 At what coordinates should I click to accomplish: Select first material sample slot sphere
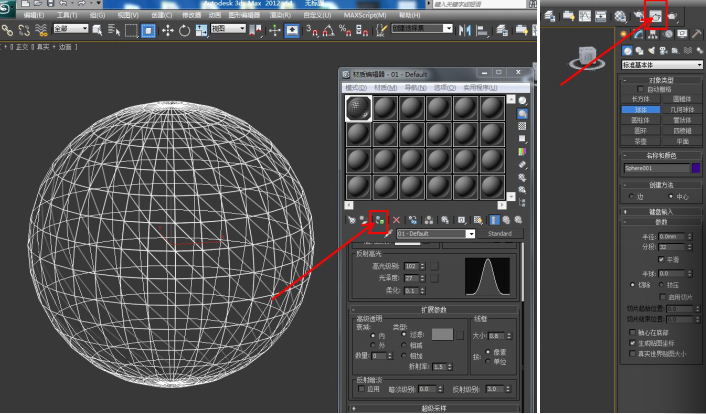click(358, 108)
